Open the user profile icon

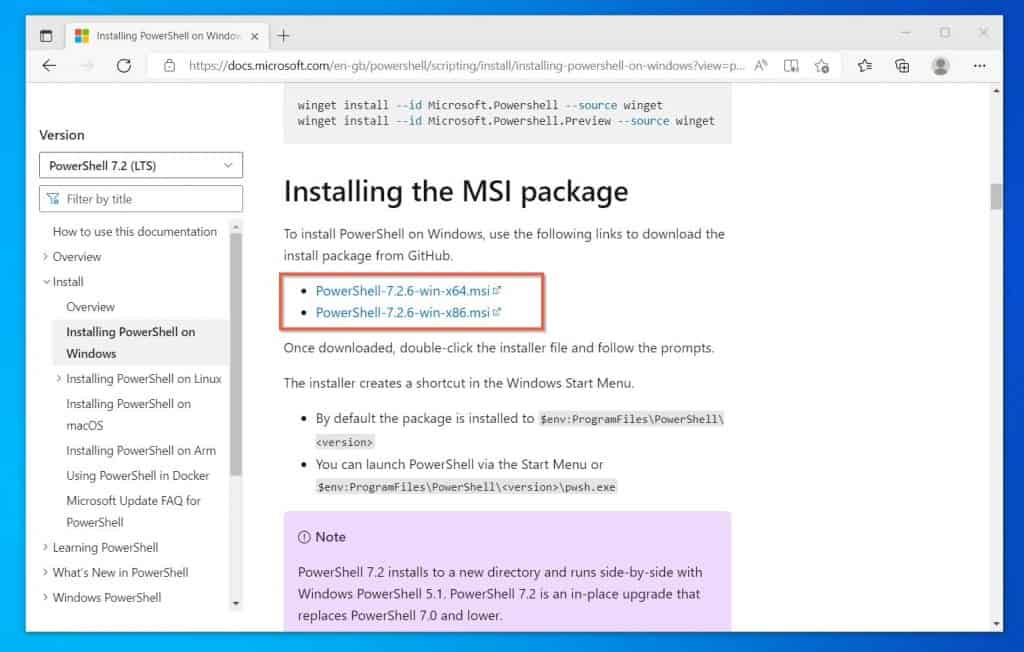tap(940, 65)
